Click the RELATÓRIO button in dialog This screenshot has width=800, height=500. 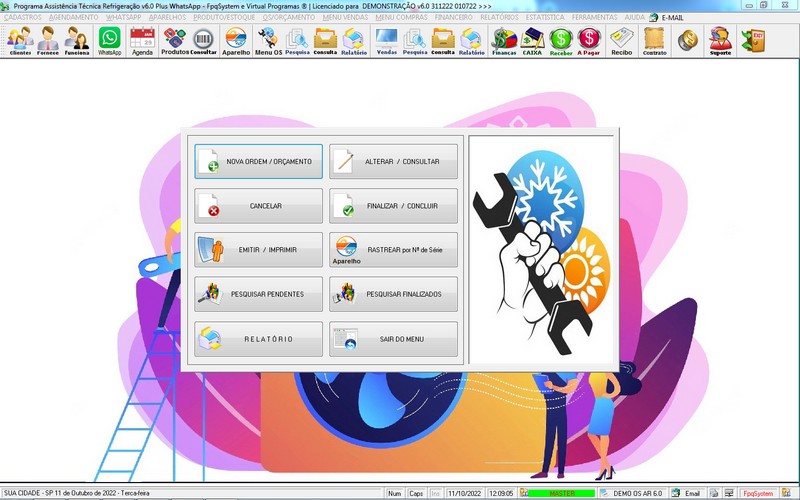coord(258,339)
